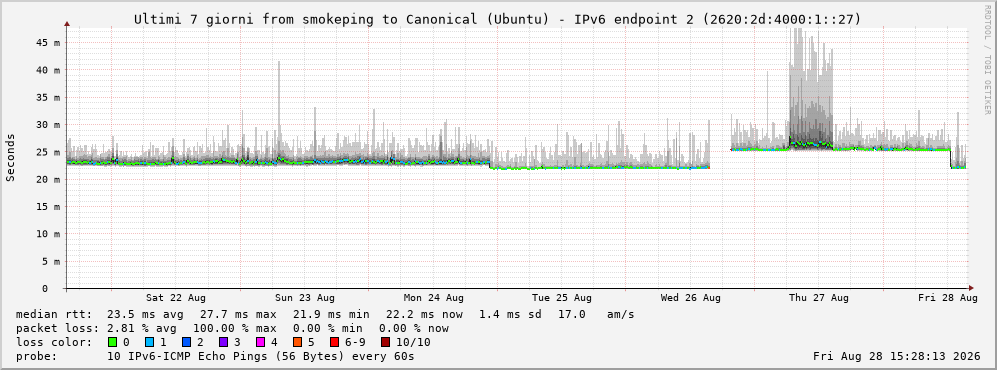Click the red 6-9 loss swatch
Screen dimensions: 997x370
tap(333, 343)
